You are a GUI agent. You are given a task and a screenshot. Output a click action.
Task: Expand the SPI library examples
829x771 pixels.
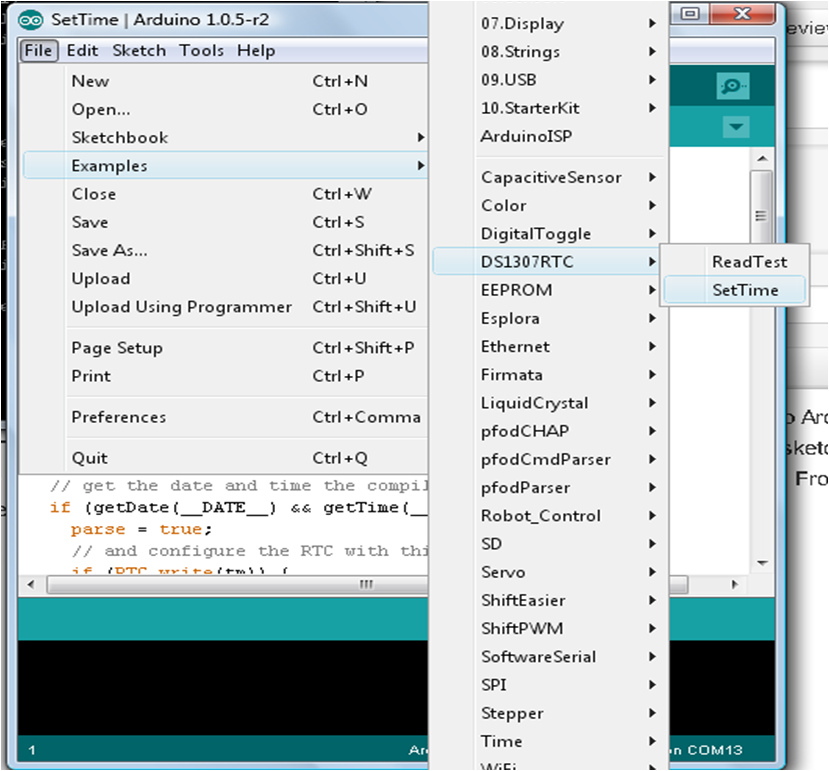[x=548, y=685]
